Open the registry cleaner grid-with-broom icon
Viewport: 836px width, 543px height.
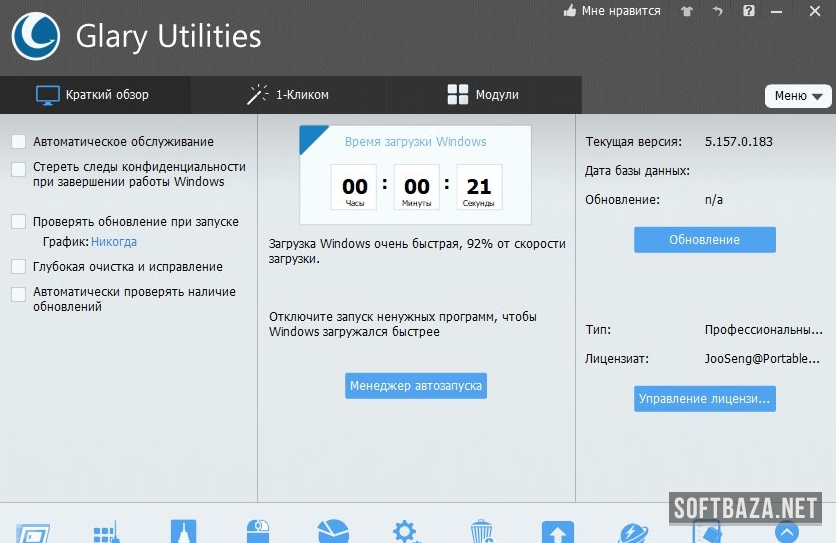(x=106, y=532)
